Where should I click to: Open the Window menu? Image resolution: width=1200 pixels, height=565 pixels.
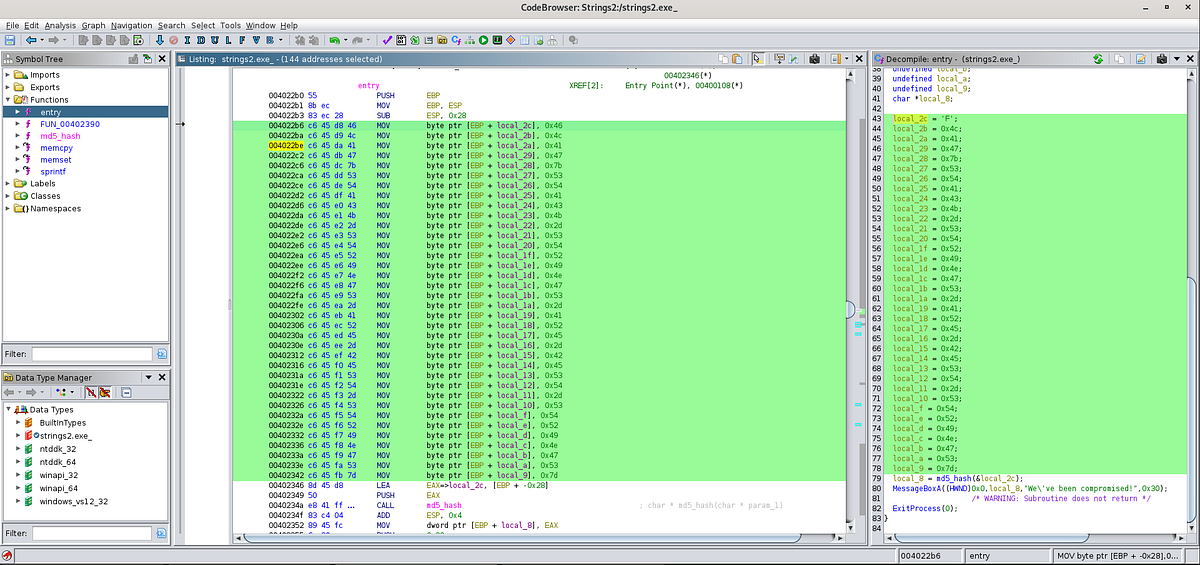(261, 25)
